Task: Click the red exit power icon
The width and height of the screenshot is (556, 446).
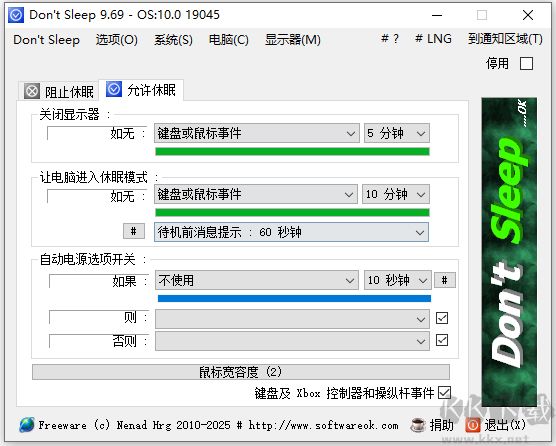Action: [x=473, y=425]
